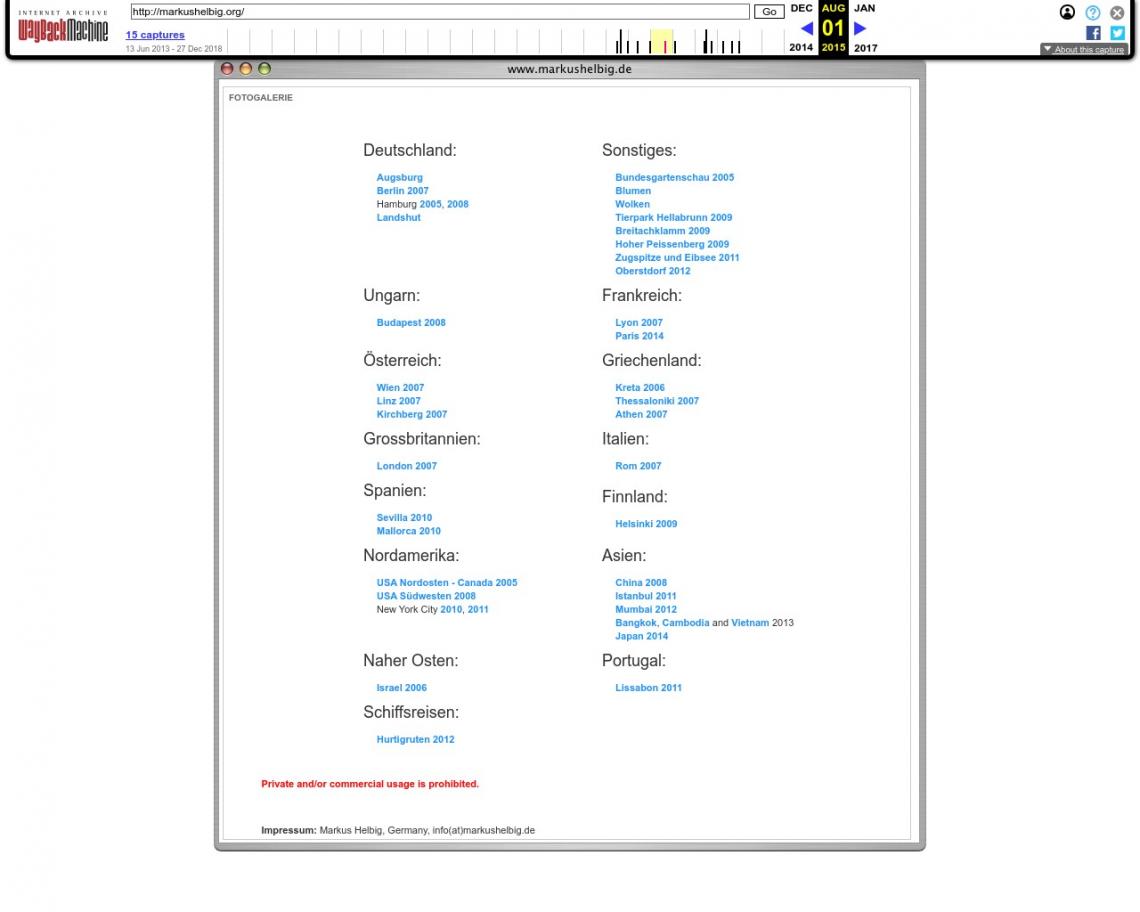Open China 2008 gallery
The width and height of the screenshot is (1140, 912).
(641, 583)
